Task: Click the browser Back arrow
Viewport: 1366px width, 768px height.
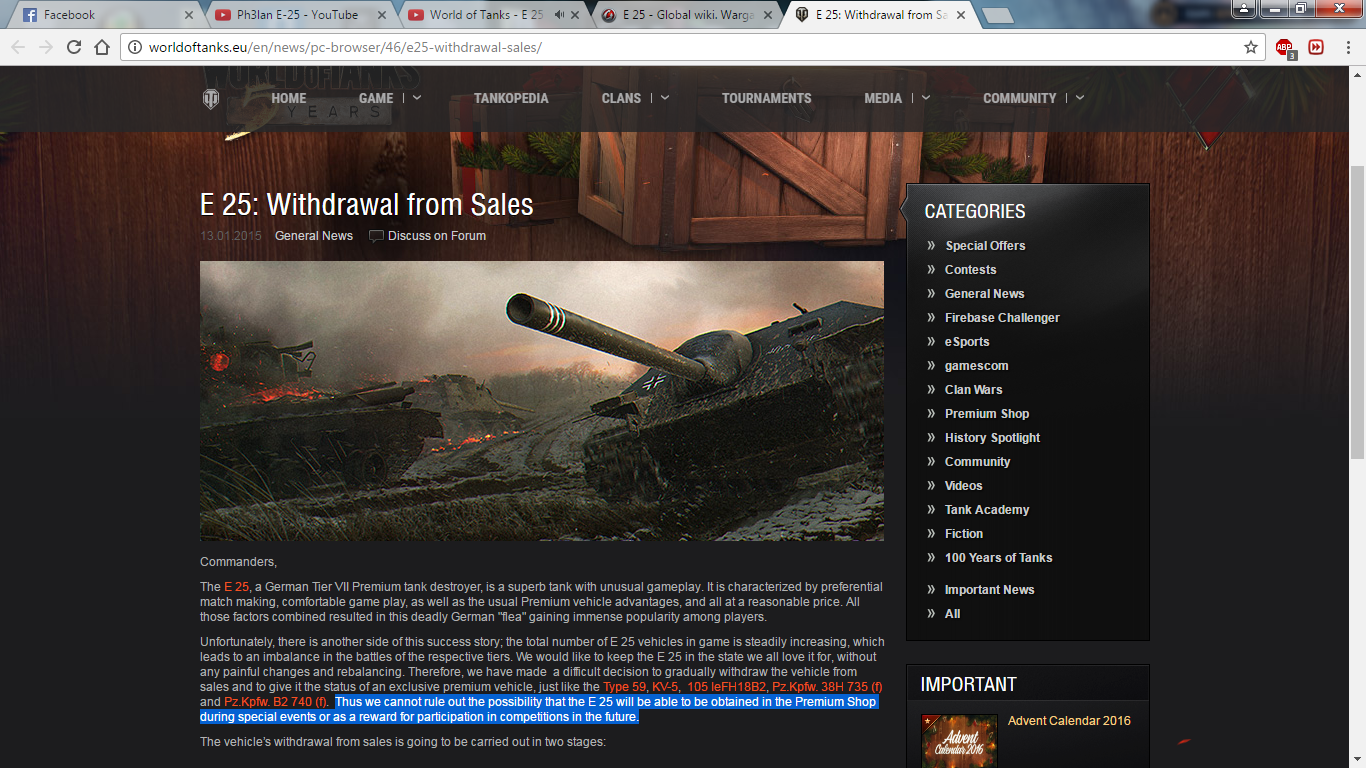Action: click(18, 47)
